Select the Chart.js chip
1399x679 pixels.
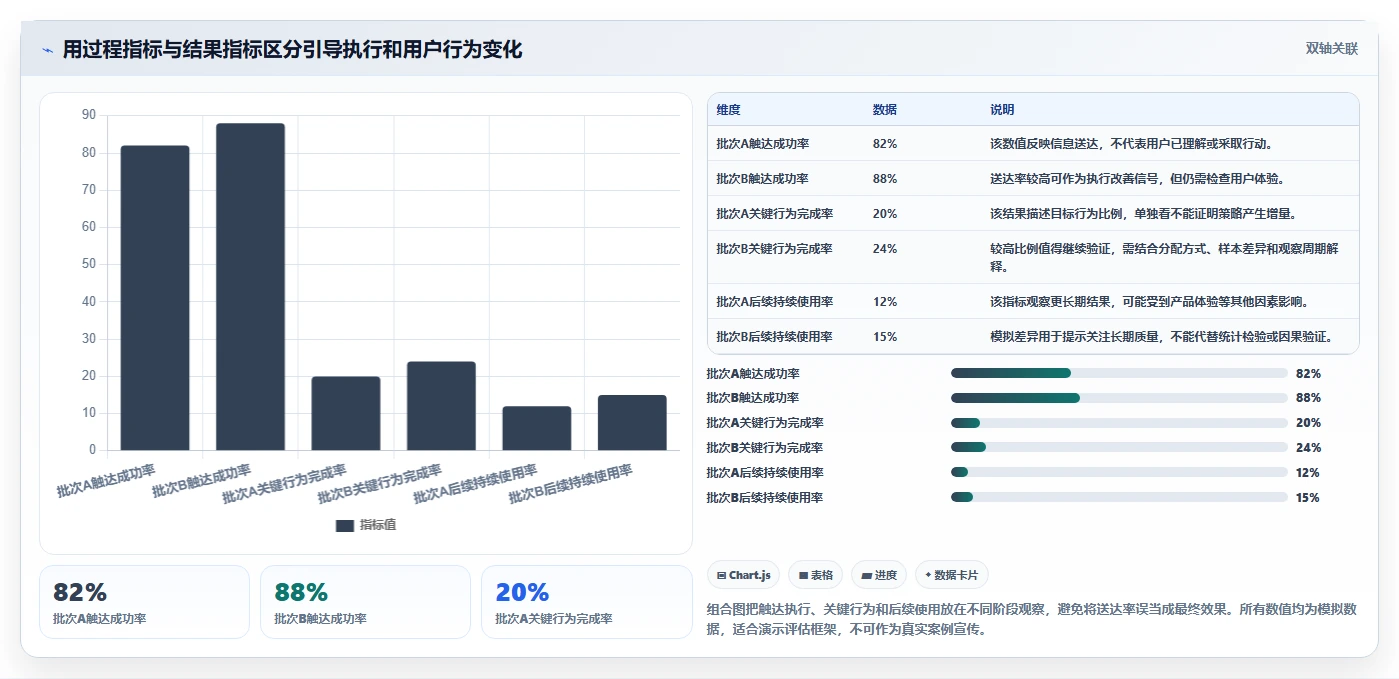(x=744, y=575)
